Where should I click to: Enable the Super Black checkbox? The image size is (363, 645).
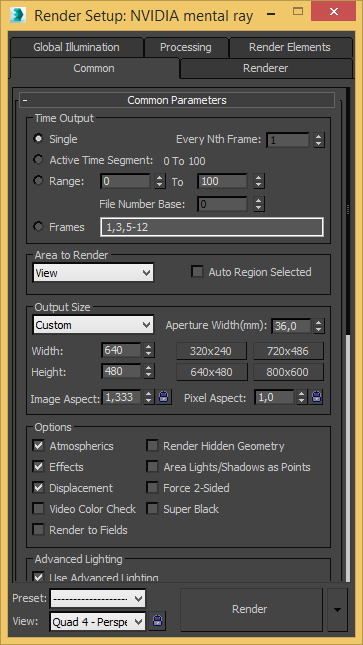pos(153,509)
